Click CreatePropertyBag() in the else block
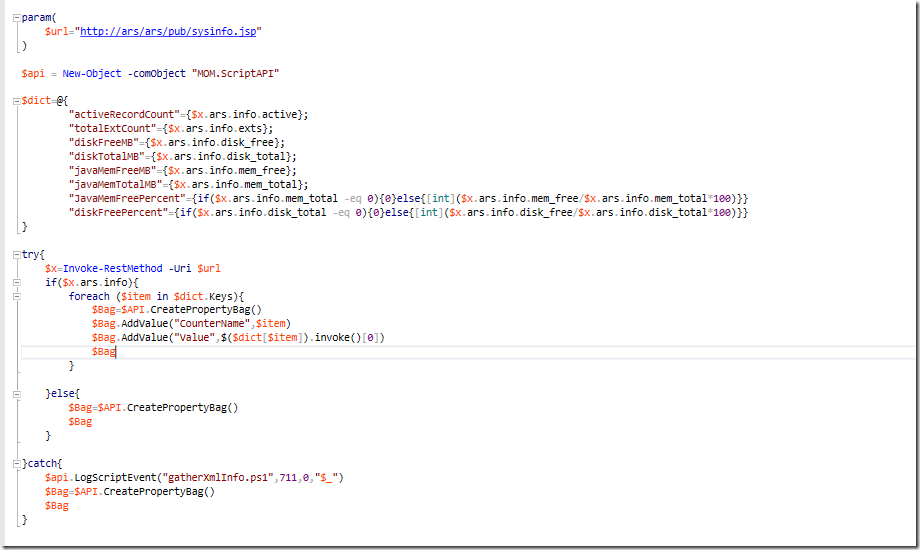920x550 pixels. tap(182, 407)
